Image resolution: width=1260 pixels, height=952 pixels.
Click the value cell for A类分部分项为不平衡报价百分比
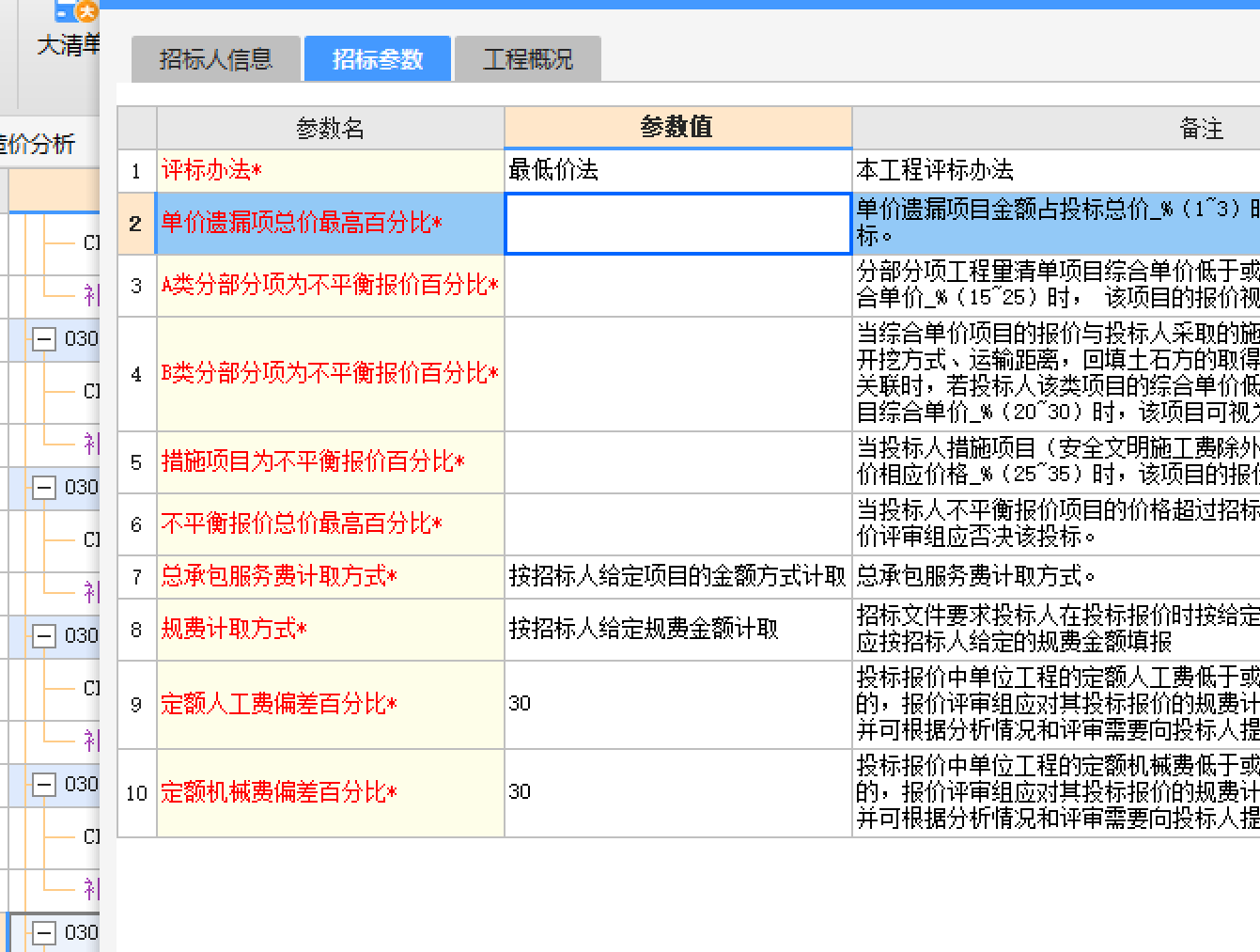pos(678,286)
